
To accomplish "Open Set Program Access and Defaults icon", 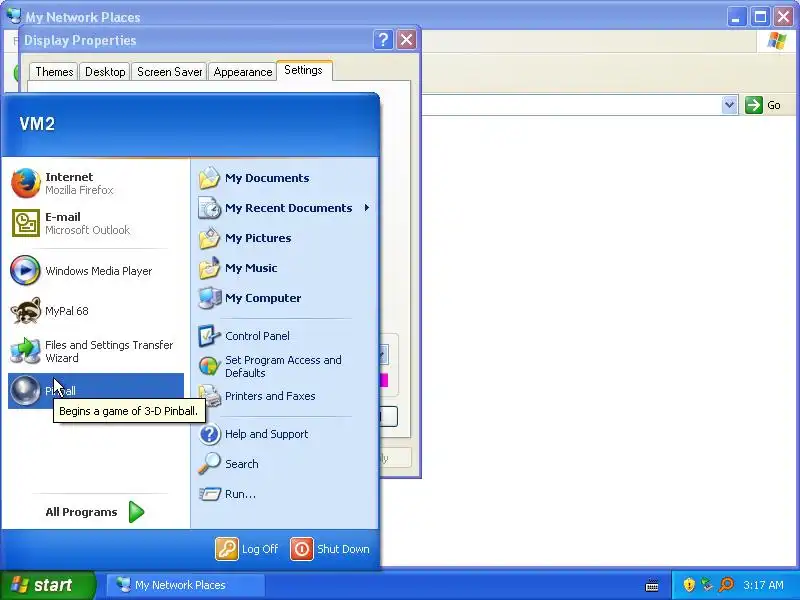I will pyautogui.click(x=209, y=366).
